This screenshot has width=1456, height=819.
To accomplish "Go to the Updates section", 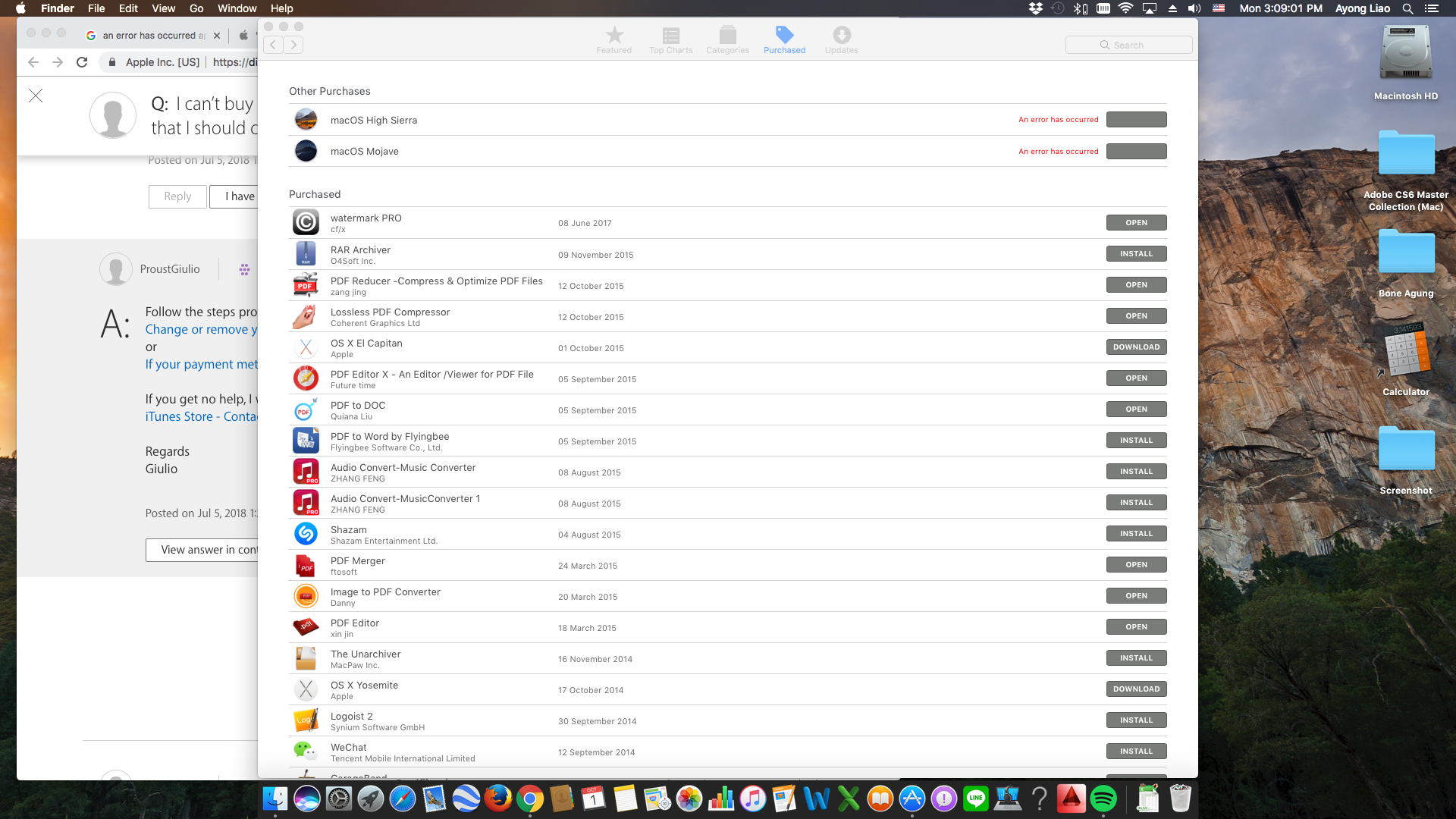I will point(841,40).
